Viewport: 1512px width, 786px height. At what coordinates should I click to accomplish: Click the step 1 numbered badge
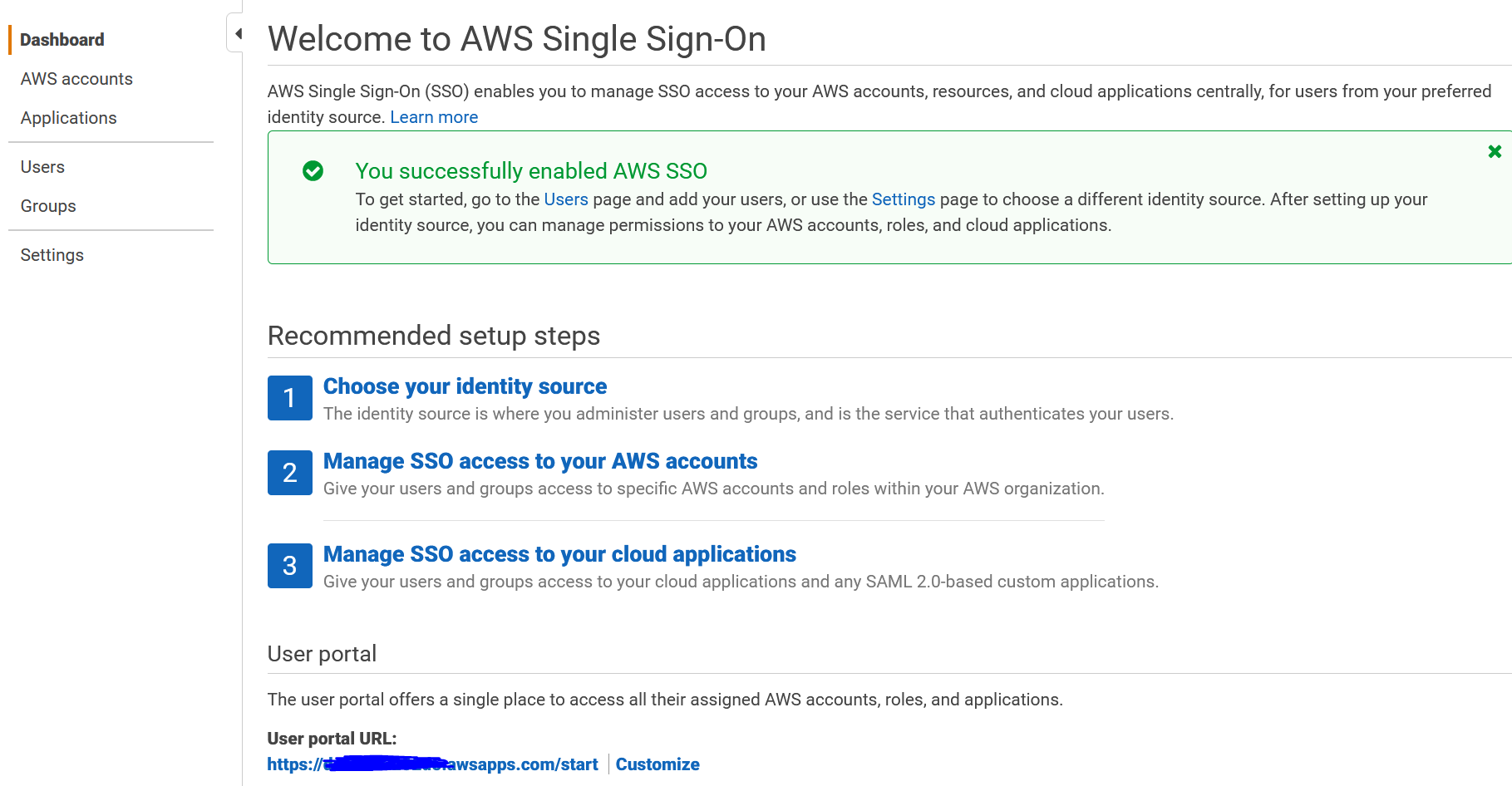pos(289,398)
